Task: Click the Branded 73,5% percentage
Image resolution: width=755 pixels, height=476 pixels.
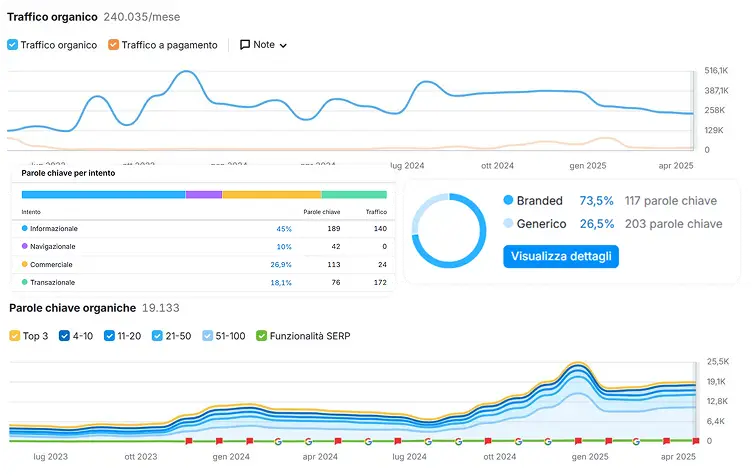Action: (x=596, y=201)
